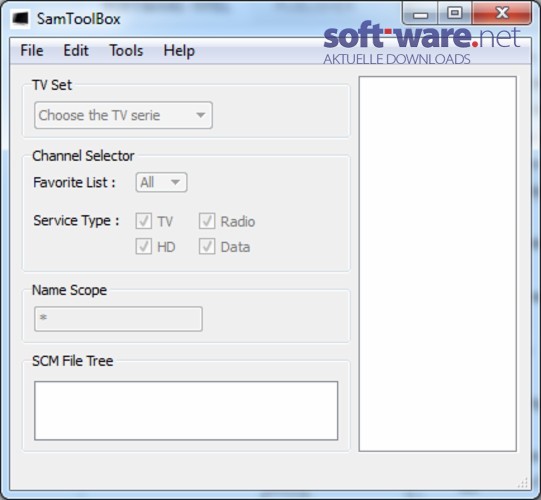Viewport: 541px width, 500px height.
Task: Click inside the SCM File Tree box
Action: click(x=186, y=411)
